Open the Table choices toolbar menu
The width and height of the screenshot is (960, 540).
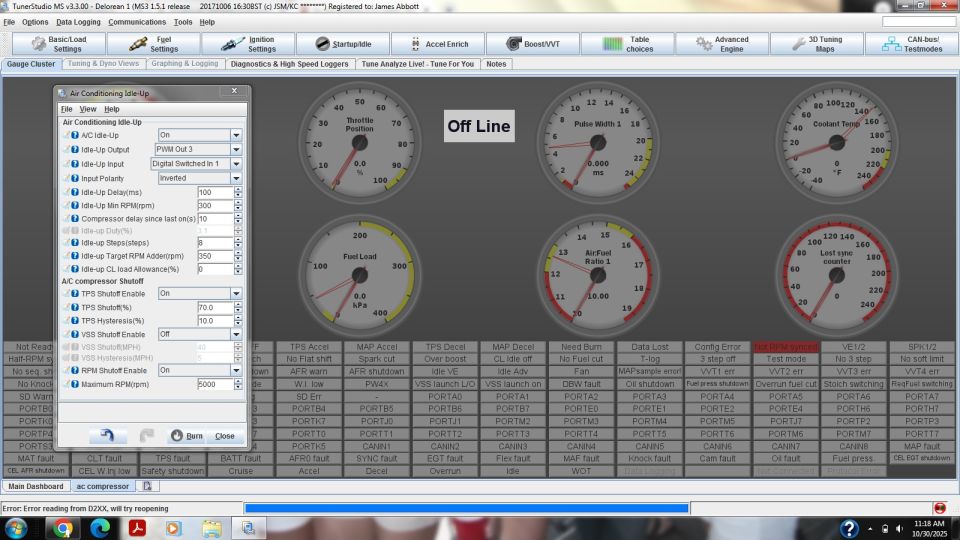[x=628, y=44]
